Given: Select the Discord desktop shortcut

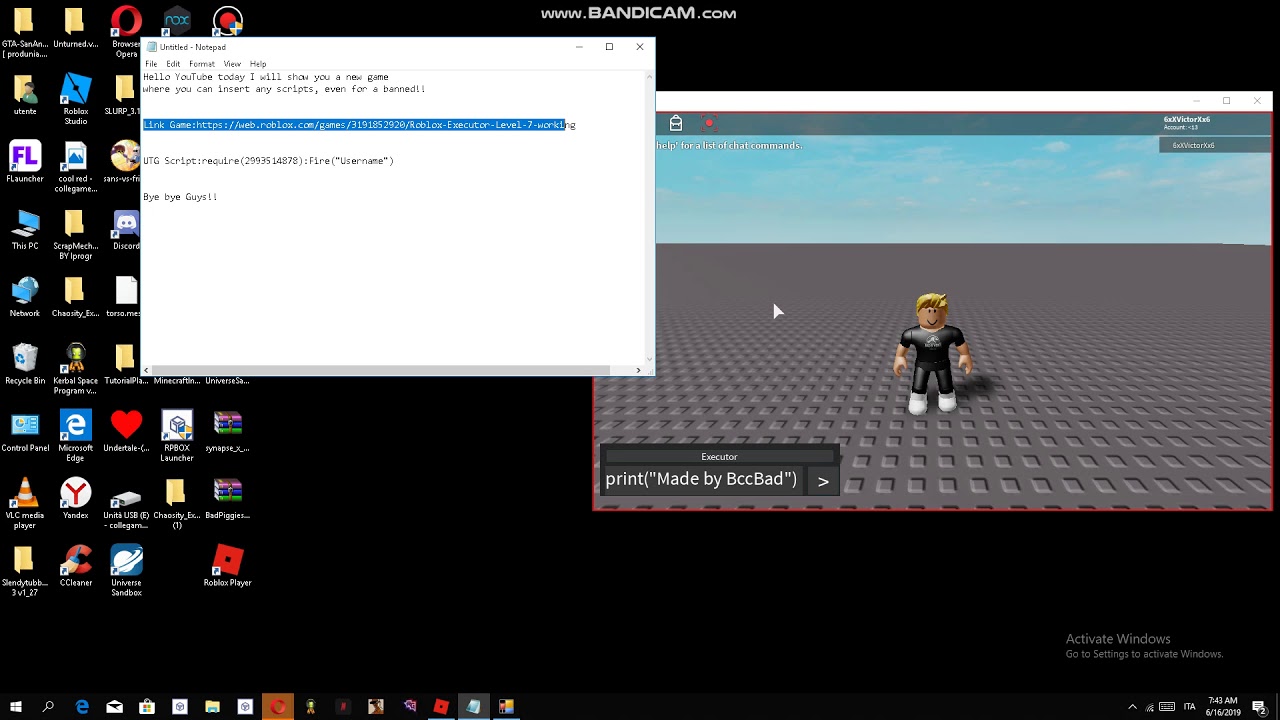Looking at the screenshot, I should (x=126, y=230).
